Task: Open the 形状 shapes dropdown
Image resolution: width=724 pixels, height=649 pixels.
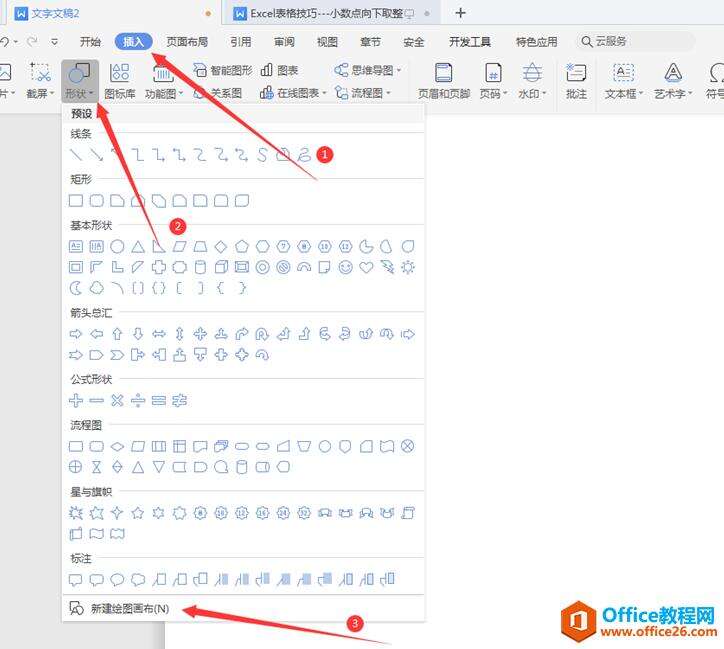Action: 80,81
